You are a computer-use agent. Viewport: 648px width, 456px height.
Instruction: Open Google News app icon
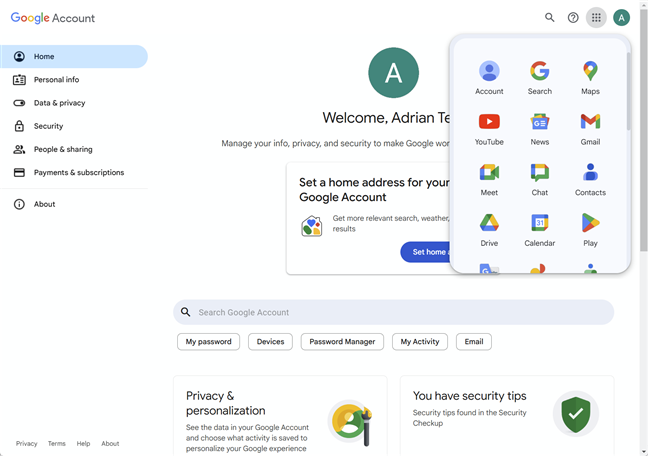pyautogui.click(x=539, y=127)
